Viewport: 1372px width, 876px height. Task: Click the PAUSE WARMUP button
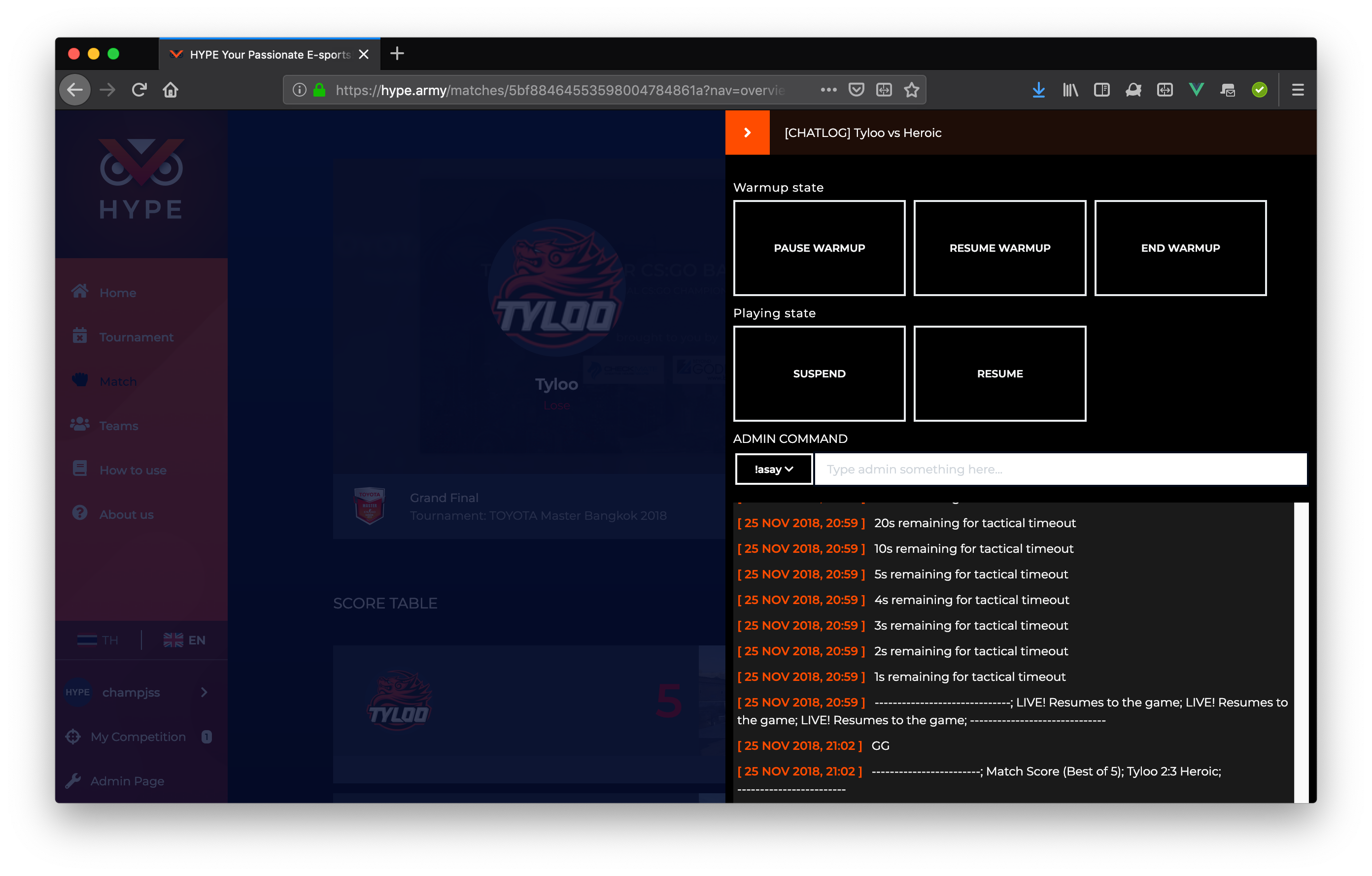click(x=819, y=248)
